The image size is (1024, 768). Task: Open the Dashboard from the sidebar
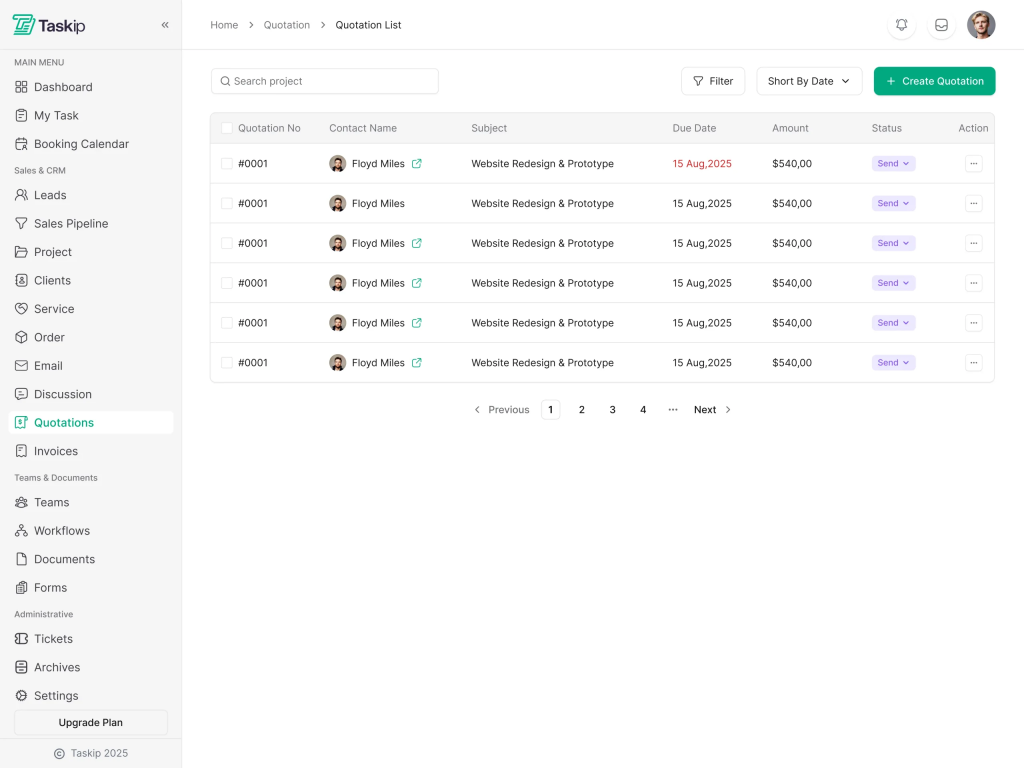coord(60,87)
